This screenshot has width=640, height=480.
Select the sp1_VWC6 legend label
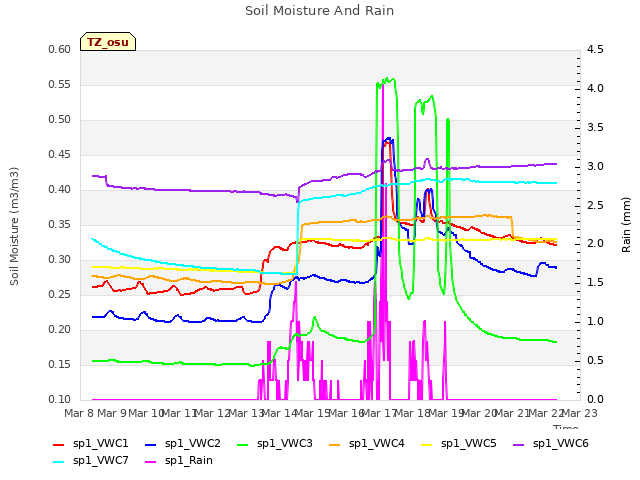(x=560, y=444)
